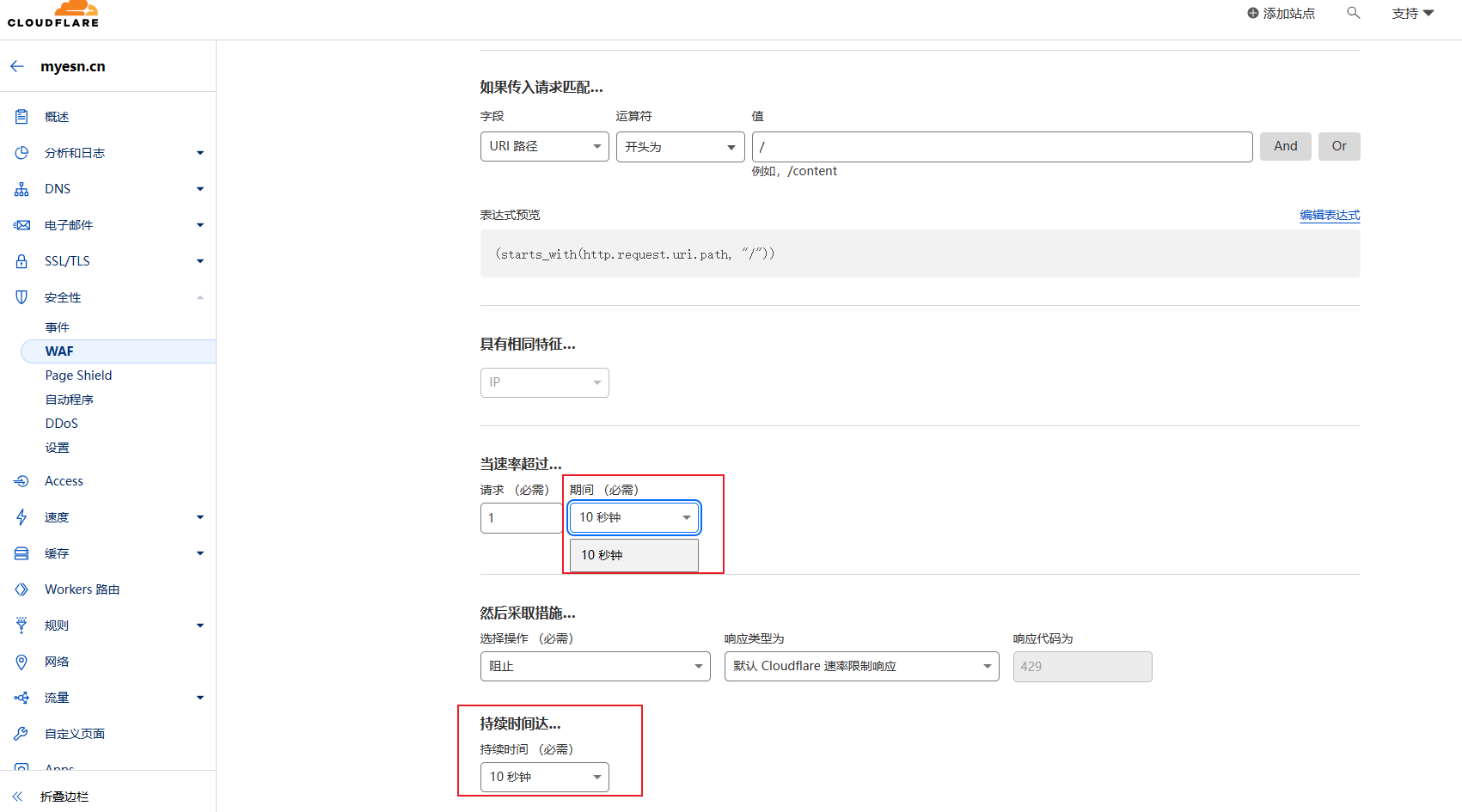The image size is (1462, 812).
Task: Click the 缓存 cache icon
Action: point(21,553)
